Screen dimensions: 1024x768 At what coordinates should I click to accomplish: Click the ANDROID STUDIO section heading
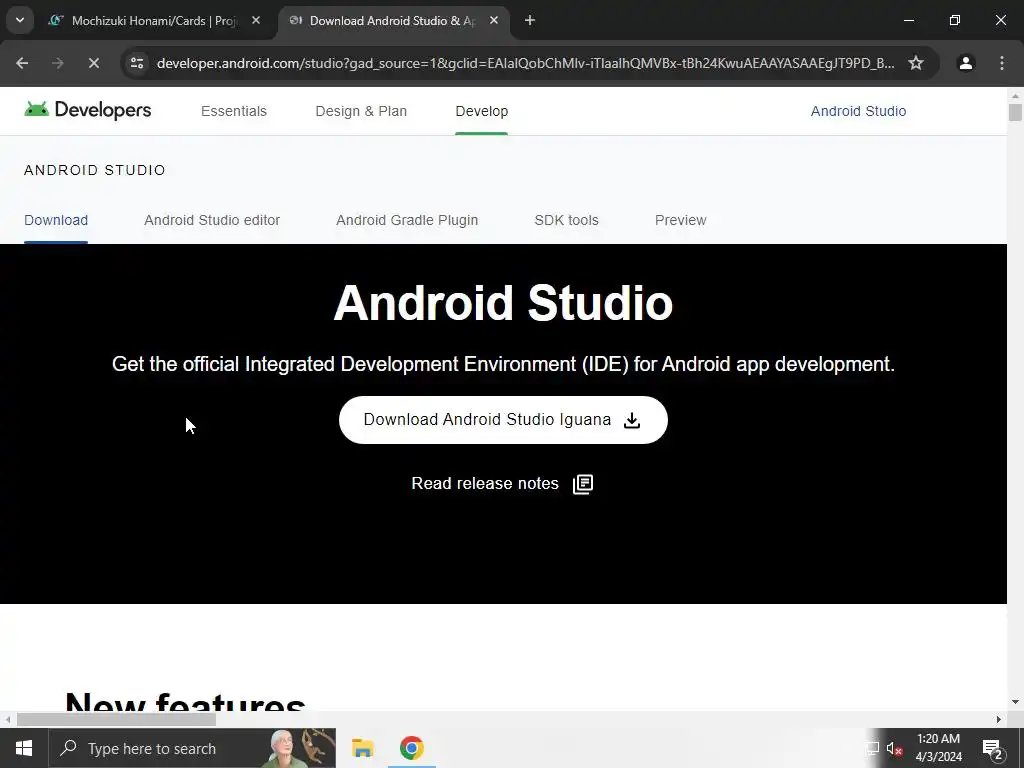click(95, 170)
